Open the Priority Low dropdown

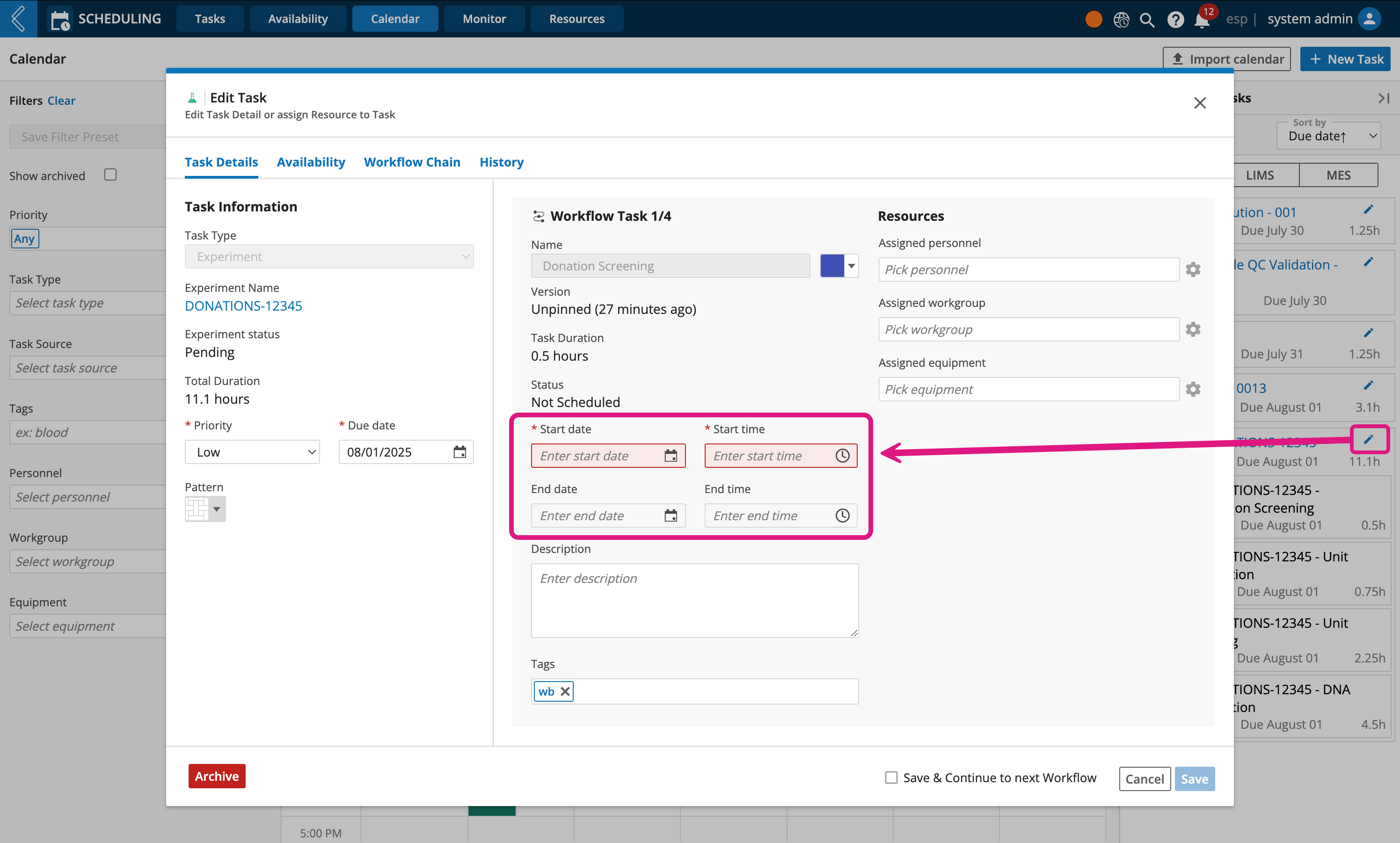tap(252, 452)
